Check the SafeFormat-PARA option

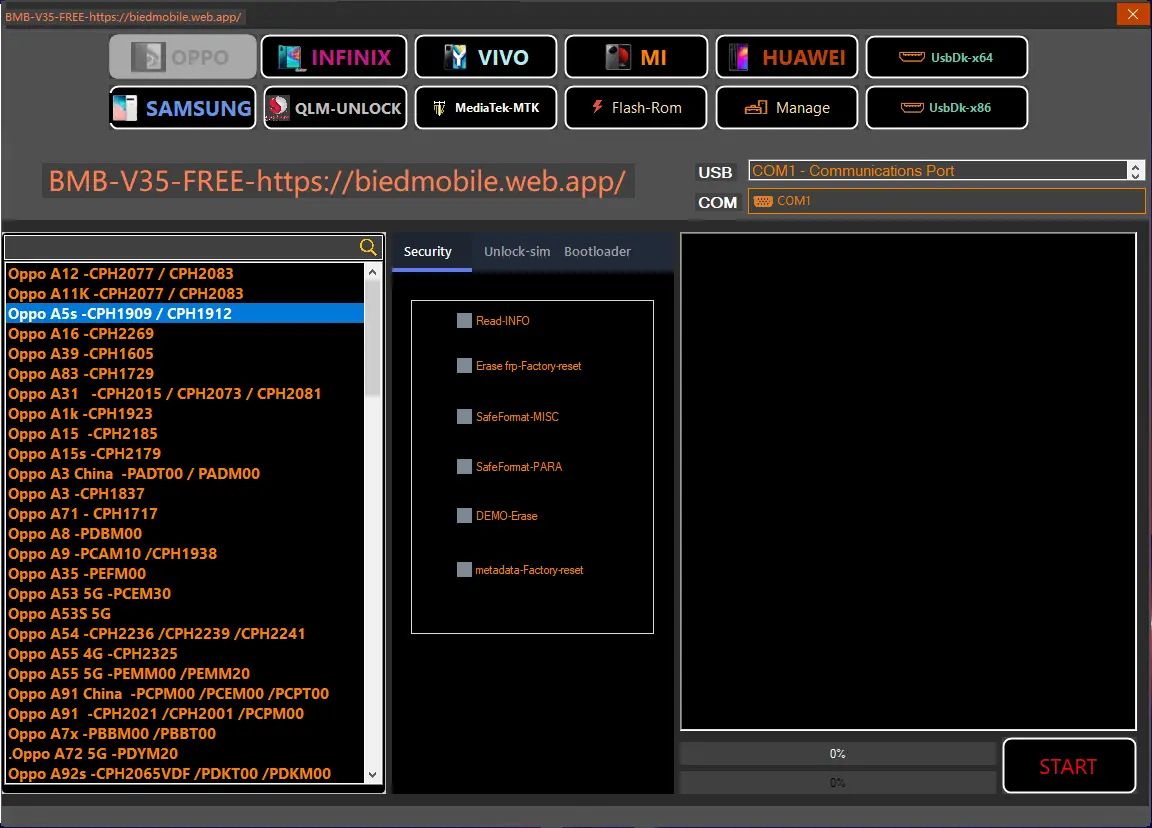coord(464,467)
